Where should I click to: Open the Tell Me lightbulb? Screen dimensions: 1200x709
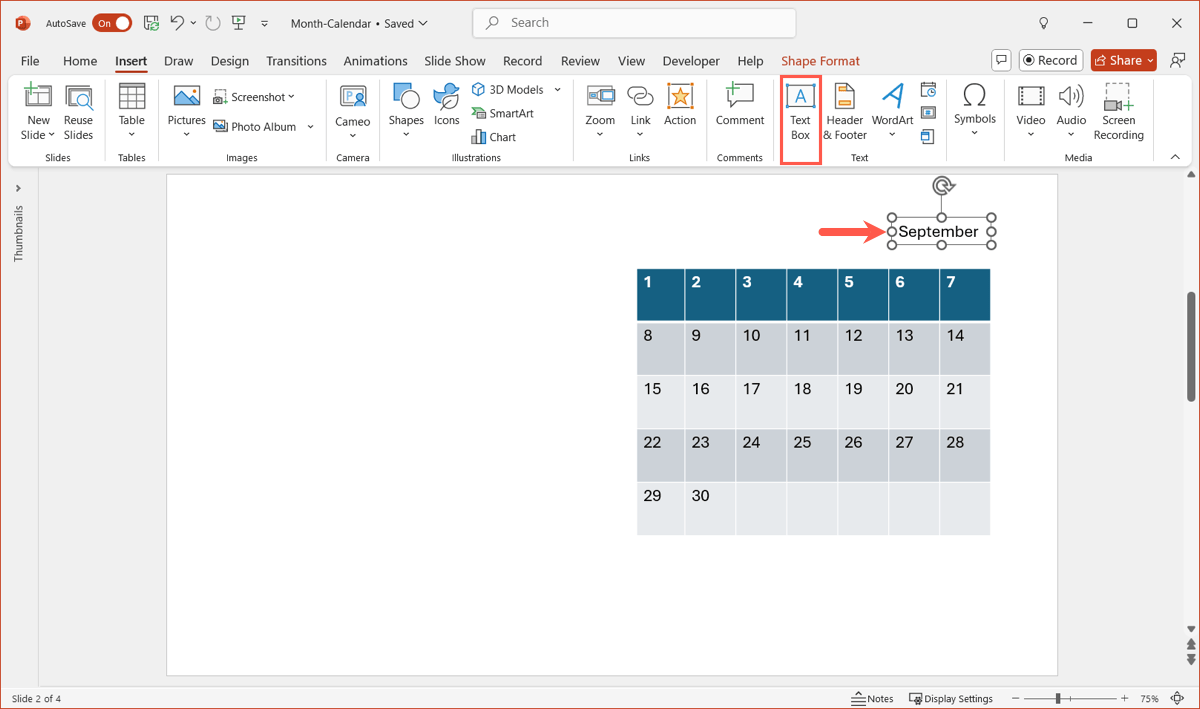point(1044,22)
